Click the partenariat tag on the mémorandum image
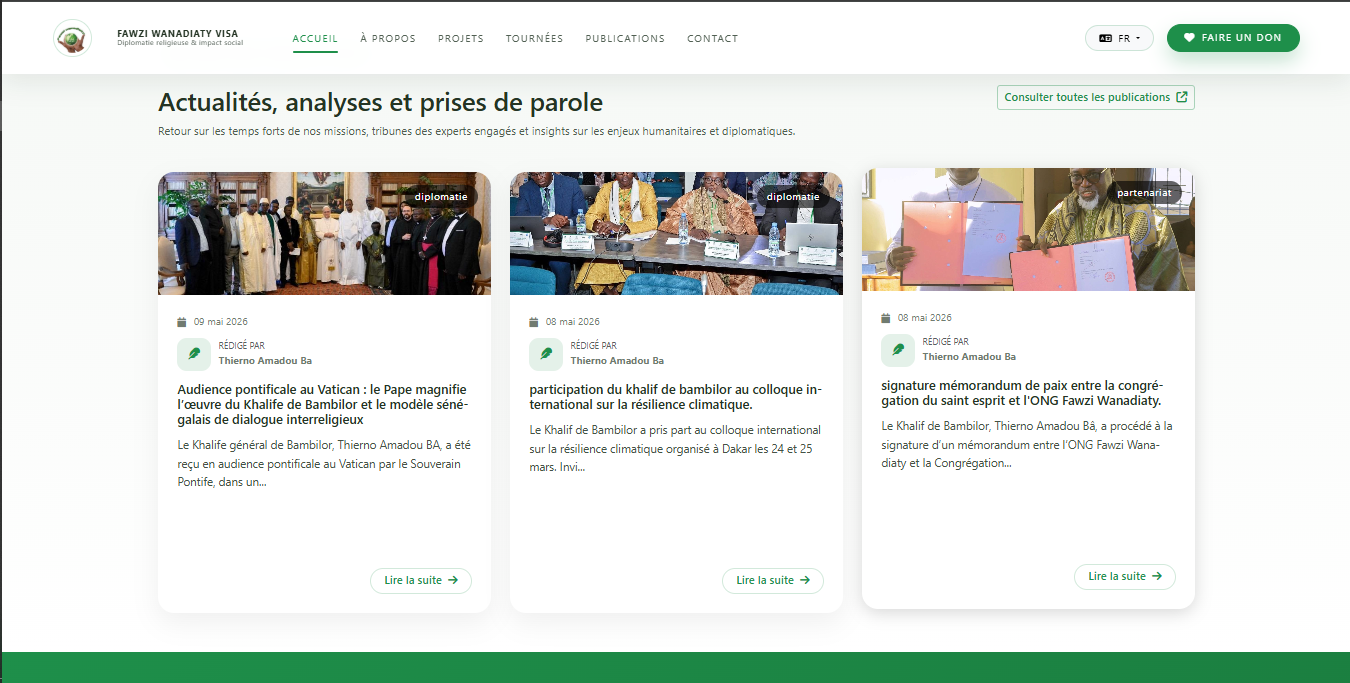The image size is (1350, 683). [1144, 193]
